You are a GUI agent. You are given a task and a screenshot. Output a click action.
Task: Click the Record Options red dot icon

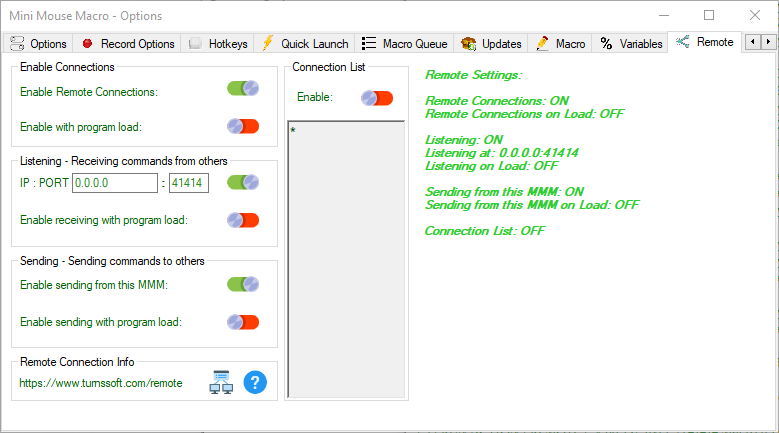(87, 43)
